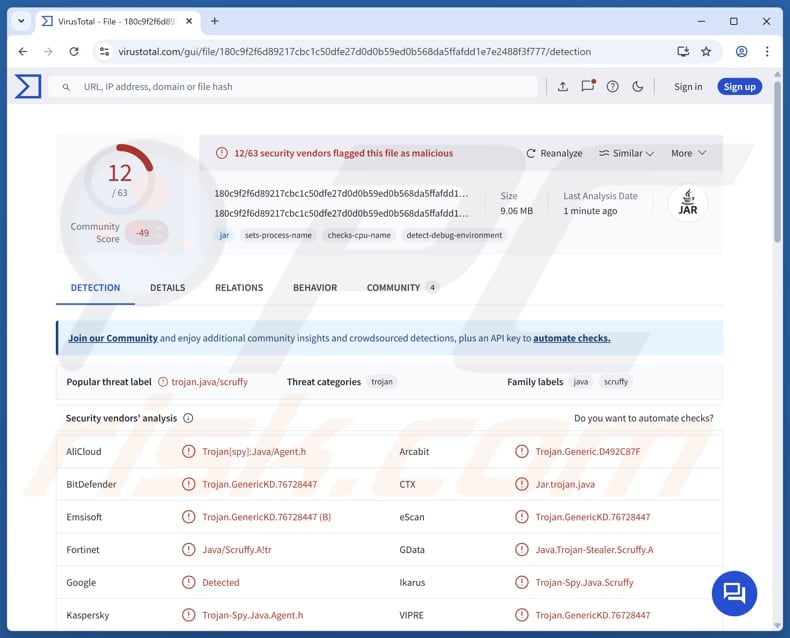The height and width of the screenshot is (638, 790).
Task: Click the detection score gauge showing 12
Action: [120, 179]
